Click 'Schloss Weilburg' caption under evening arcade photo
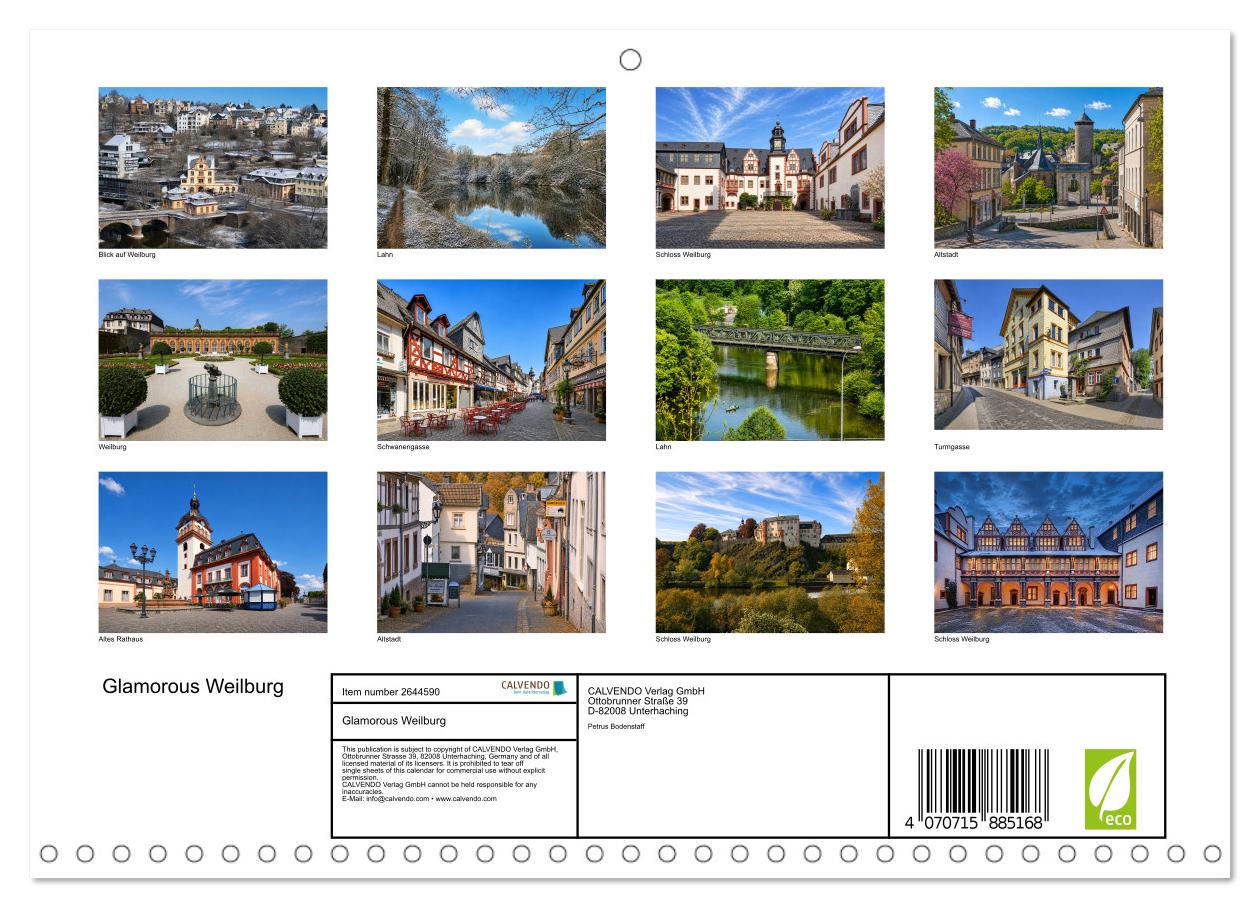1260x908 pixels. (x=961, y=639)
